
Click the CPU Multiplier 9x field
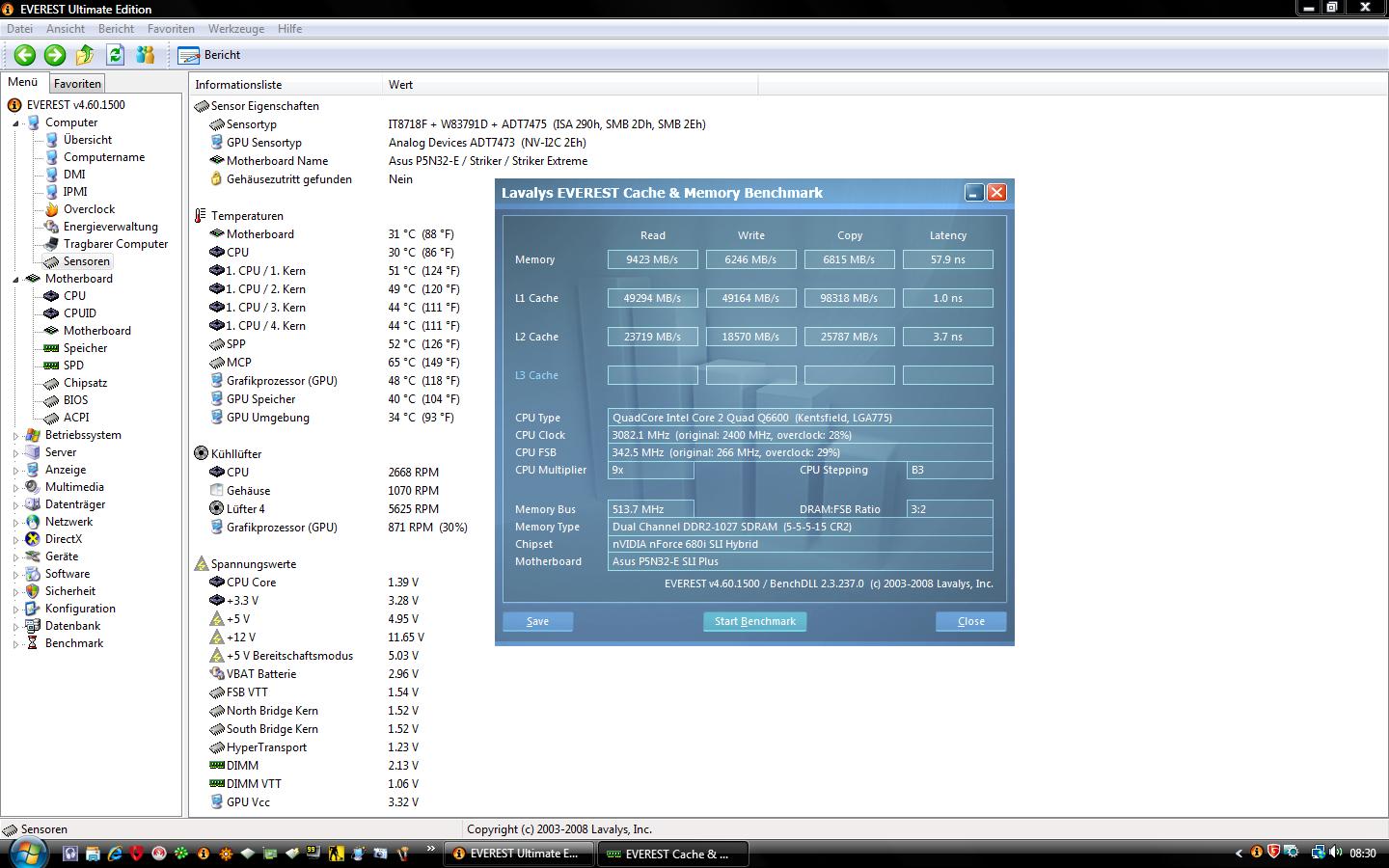[x=650, y=470]
